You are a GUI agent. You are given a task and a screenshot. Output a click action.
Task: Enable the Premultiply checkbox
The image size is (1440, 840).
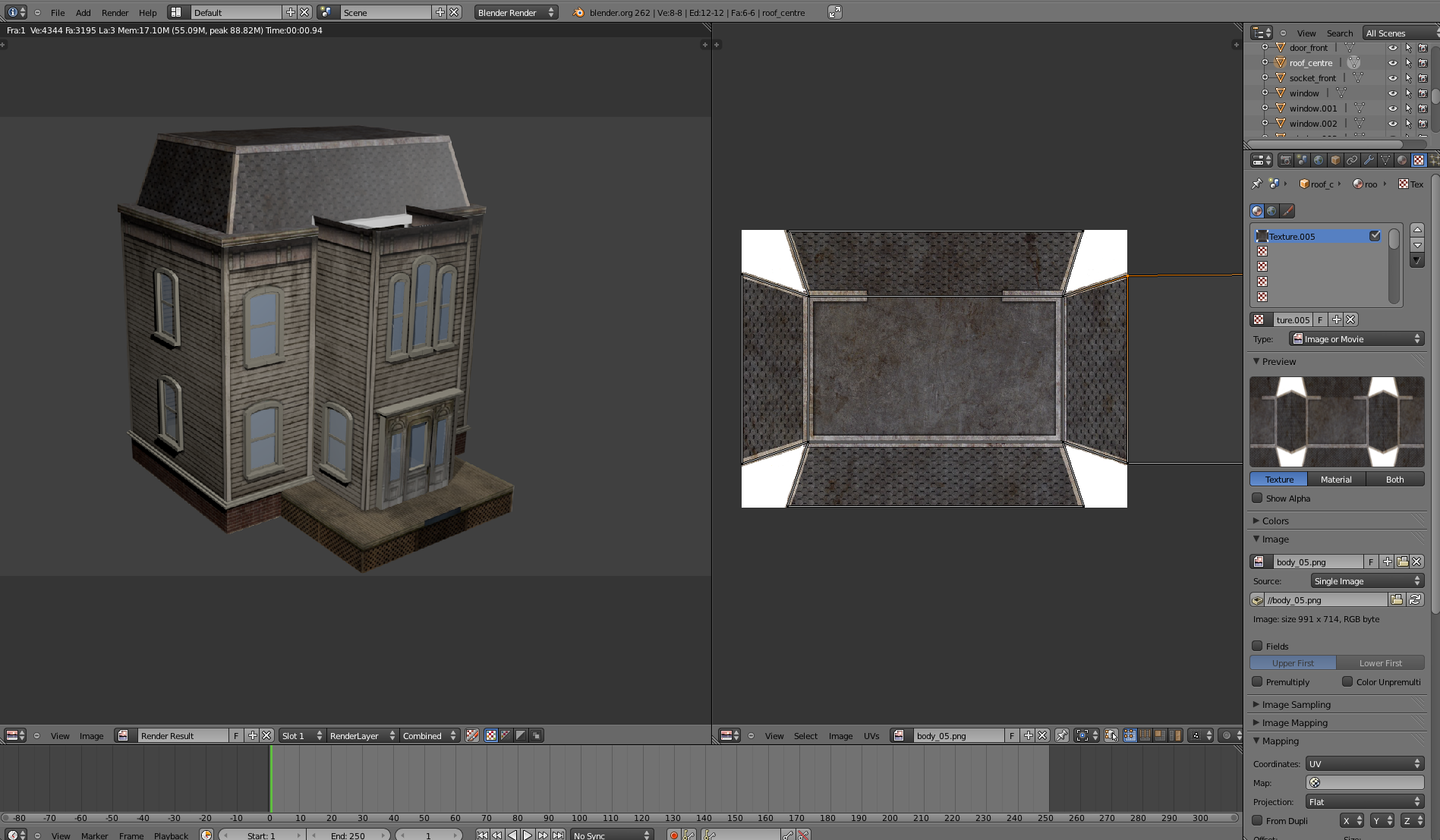coord(1258,681)
